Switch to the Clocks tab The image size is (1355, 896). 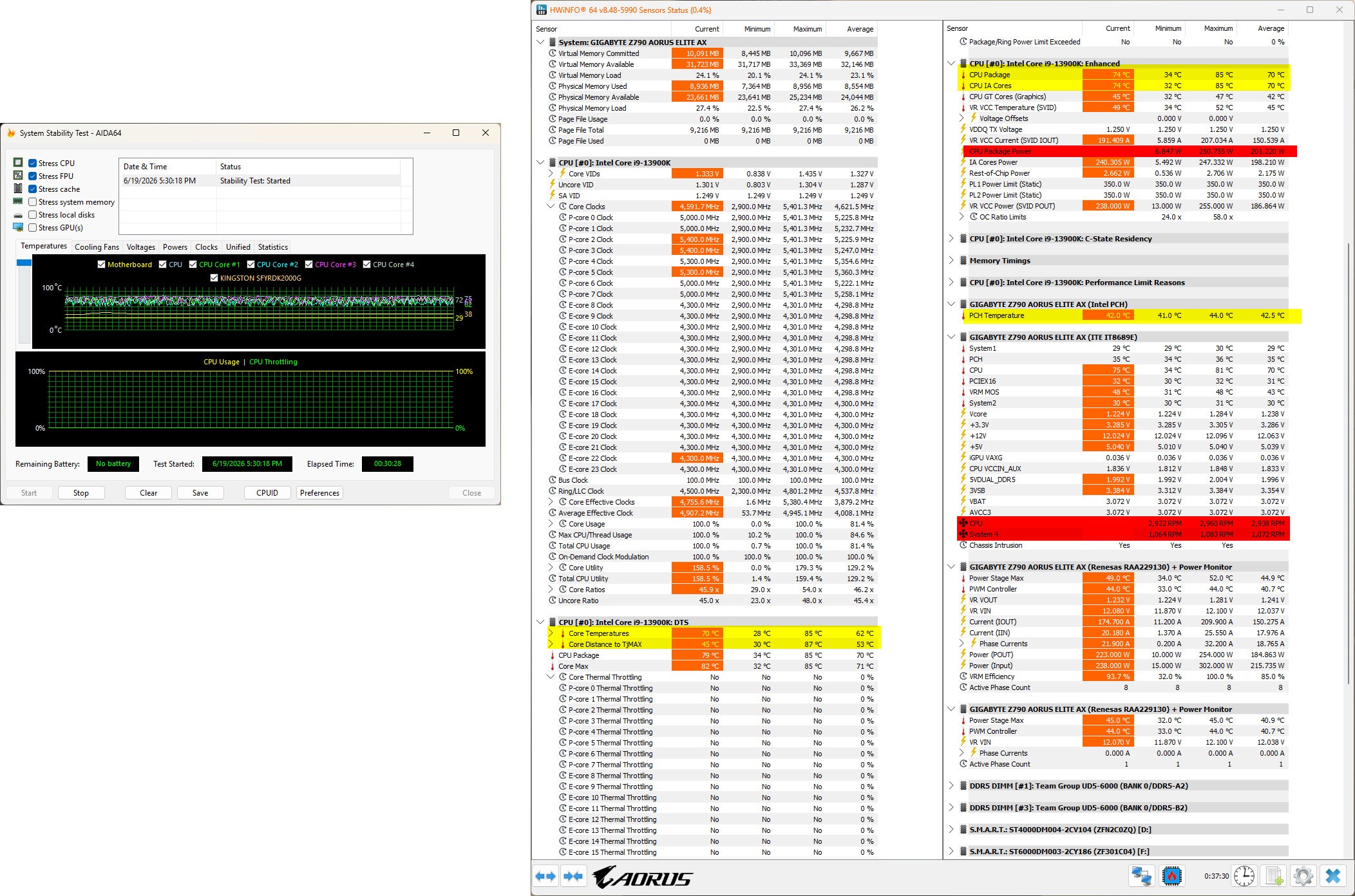206,247
